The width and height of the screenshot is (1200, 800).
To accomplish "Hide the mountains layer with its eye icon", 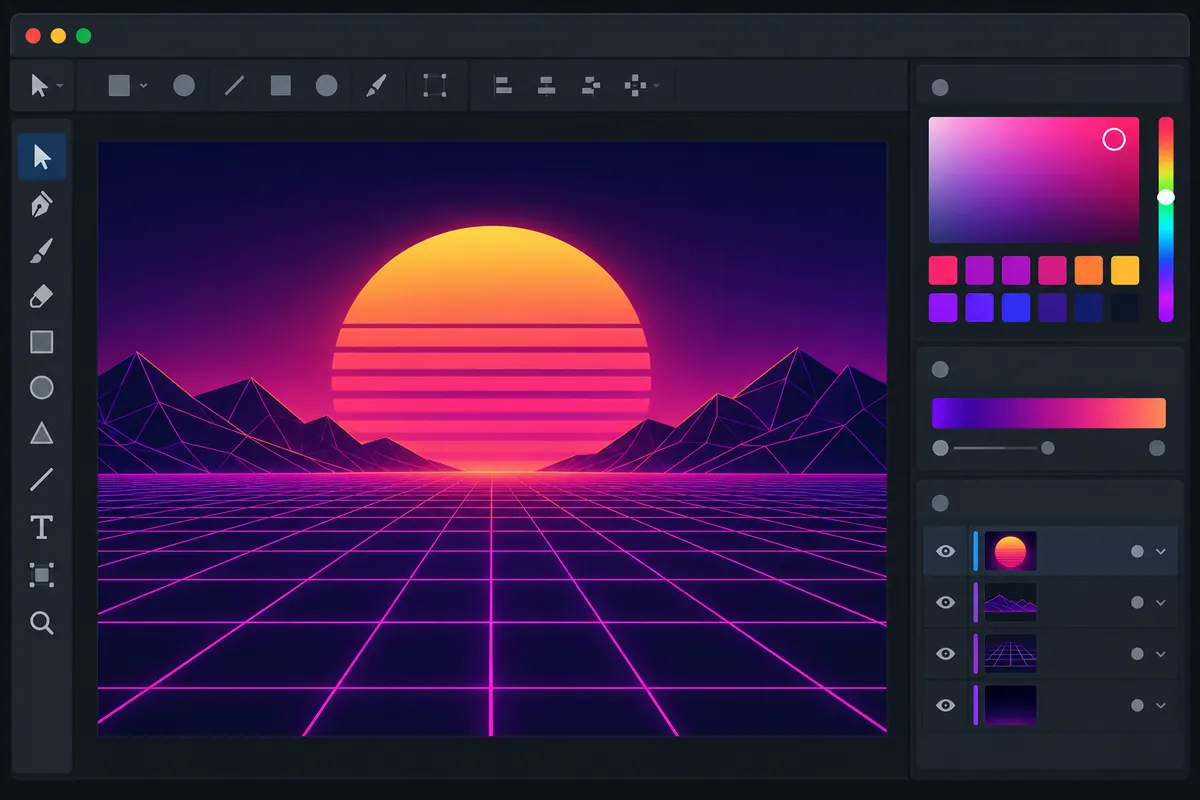I will click(x=945, y=602).
